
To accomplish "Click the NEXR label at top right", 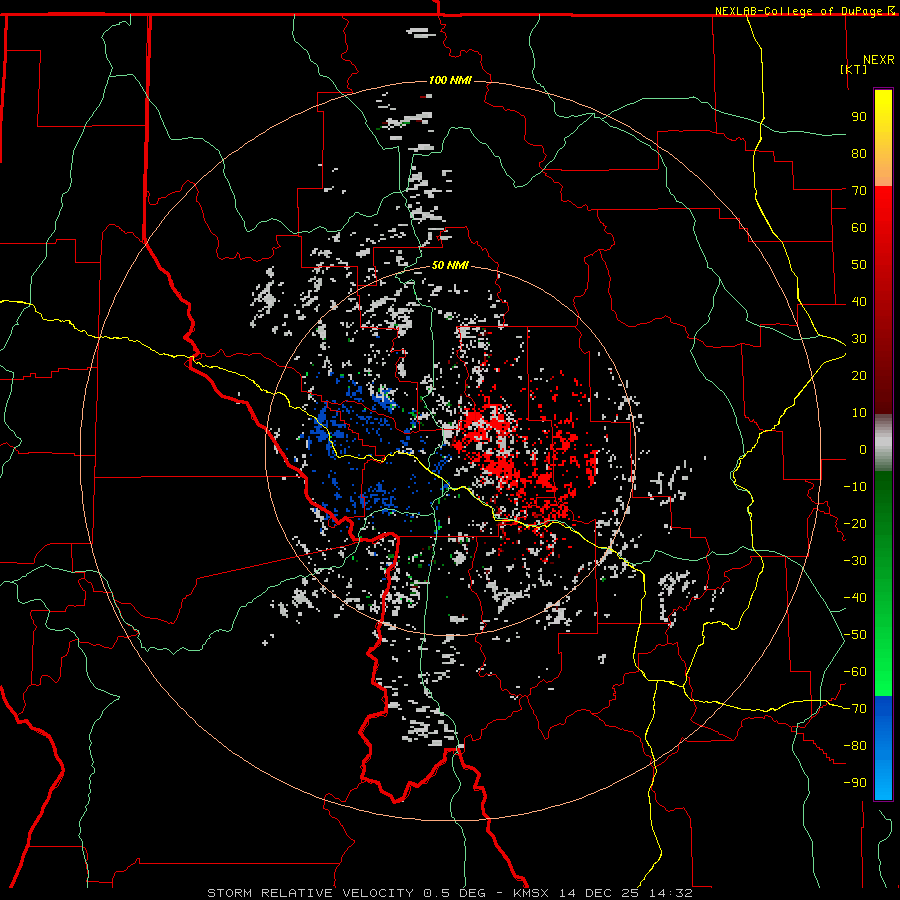I will pos(879,60).
